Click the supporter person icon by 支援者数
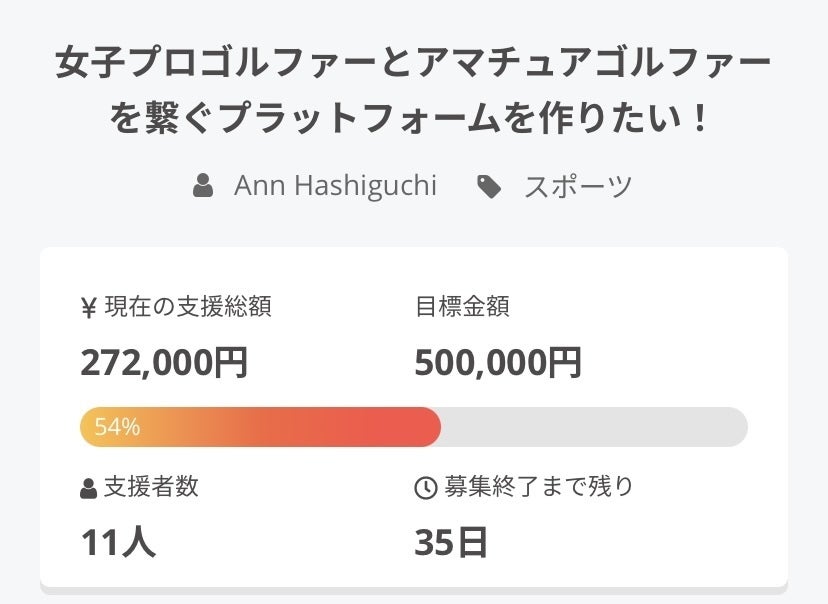 [x=88, y=489]
